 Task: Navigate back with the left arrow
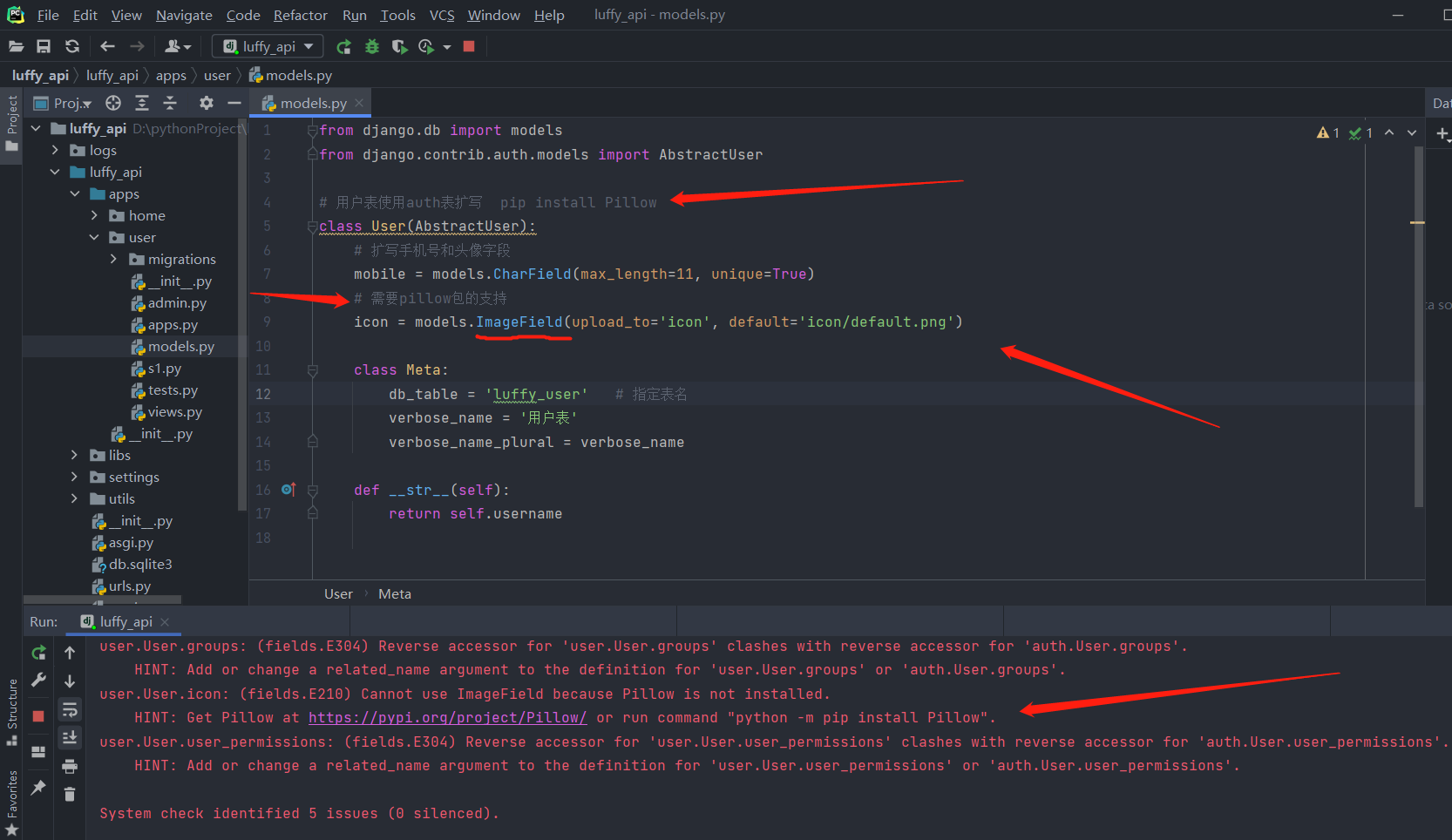pyautogui.click(x=108, y=46)
